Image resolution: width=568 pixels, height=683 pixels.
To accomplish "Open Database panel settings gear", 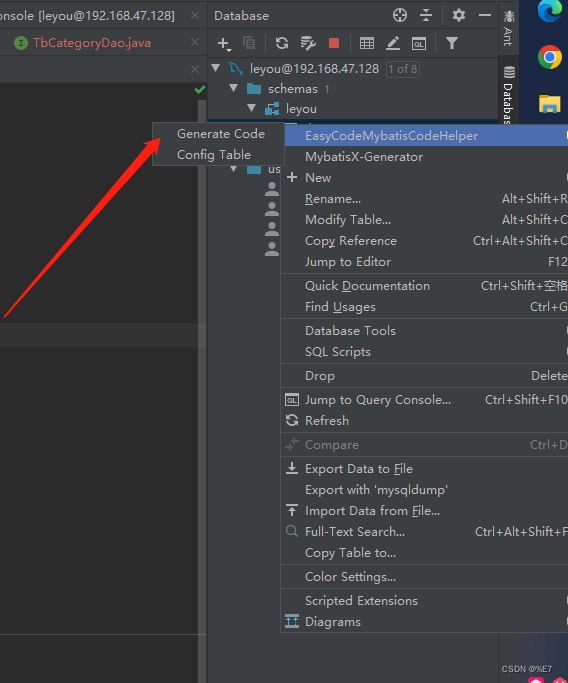I will 459,15.
